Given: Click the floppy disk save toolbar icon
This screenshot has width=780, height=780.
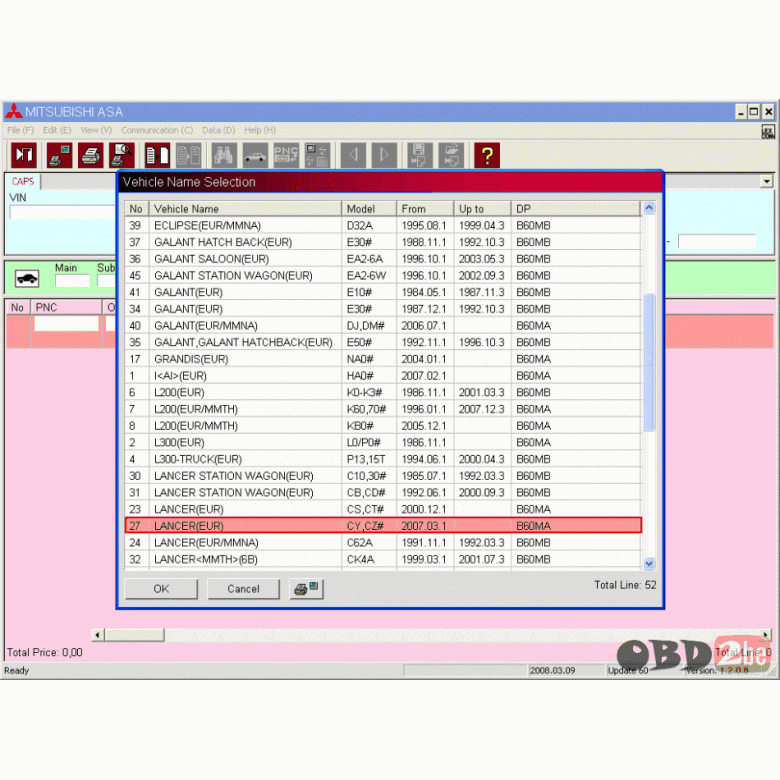Looking at the screenshot, I should 420,155.
